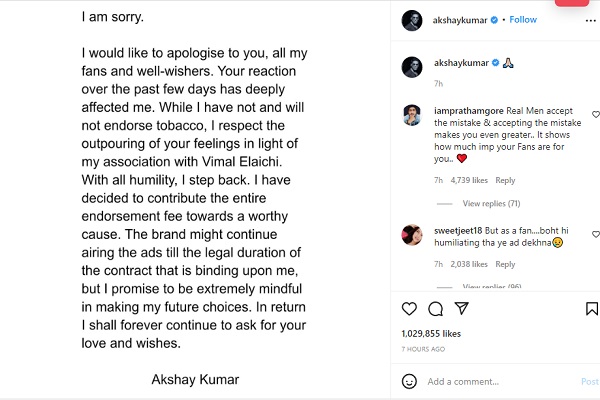
Task: Like the post with heart icon
Action: pos(410,309)
